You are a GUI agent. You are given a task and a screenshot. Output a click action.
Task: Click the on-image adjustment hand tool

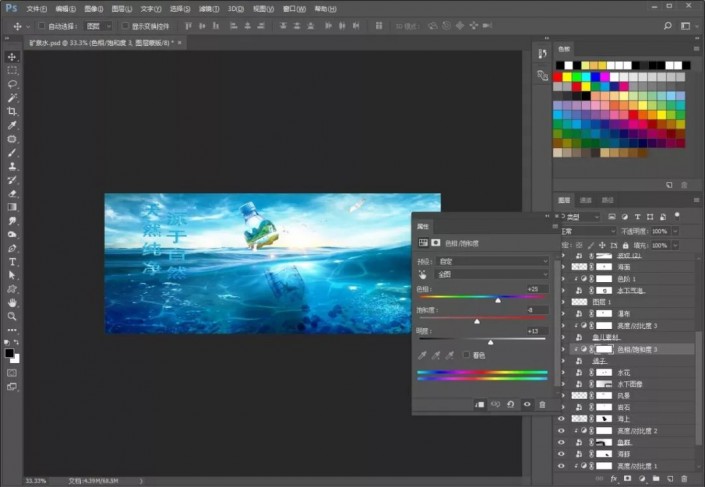(422, 274)
